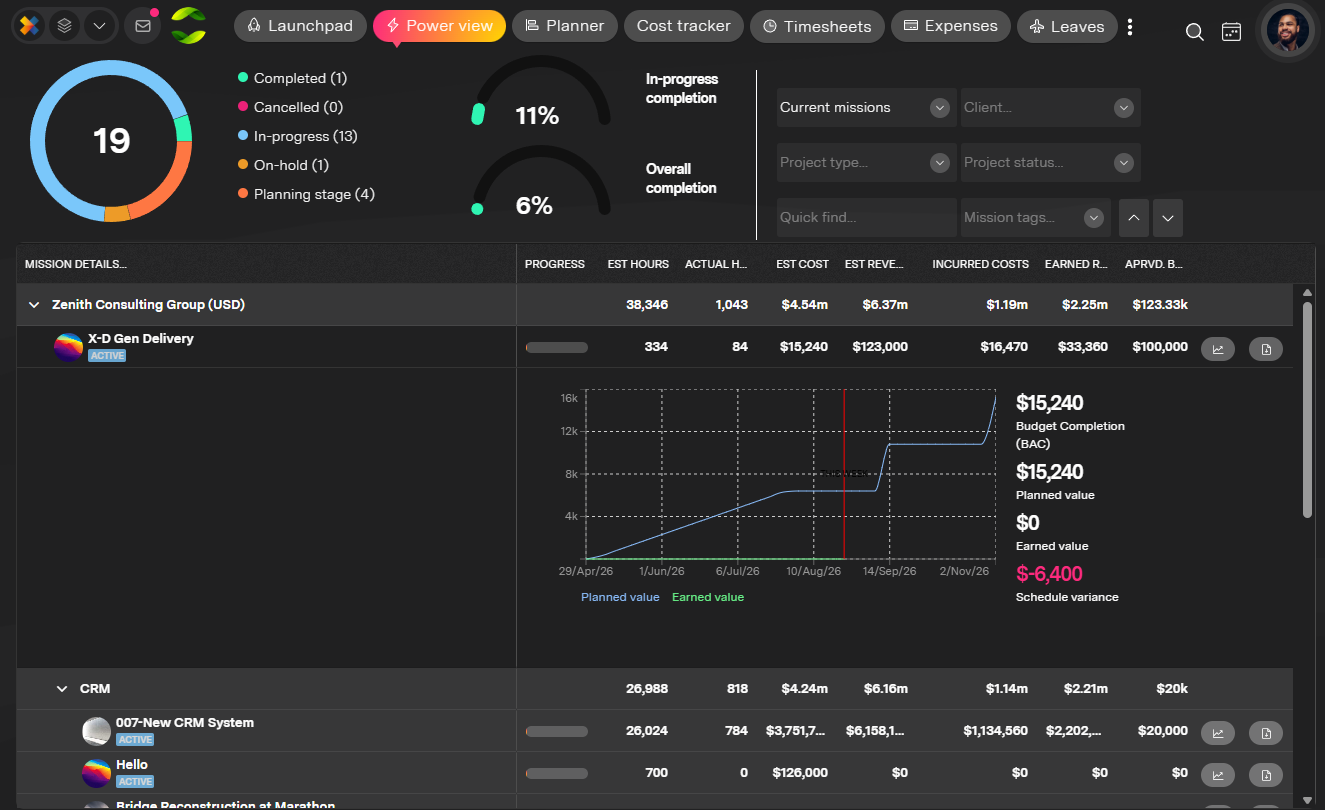Toggle Completed legend entry
The width and height of the screenshot is (1325, 810).
(292, 78)
